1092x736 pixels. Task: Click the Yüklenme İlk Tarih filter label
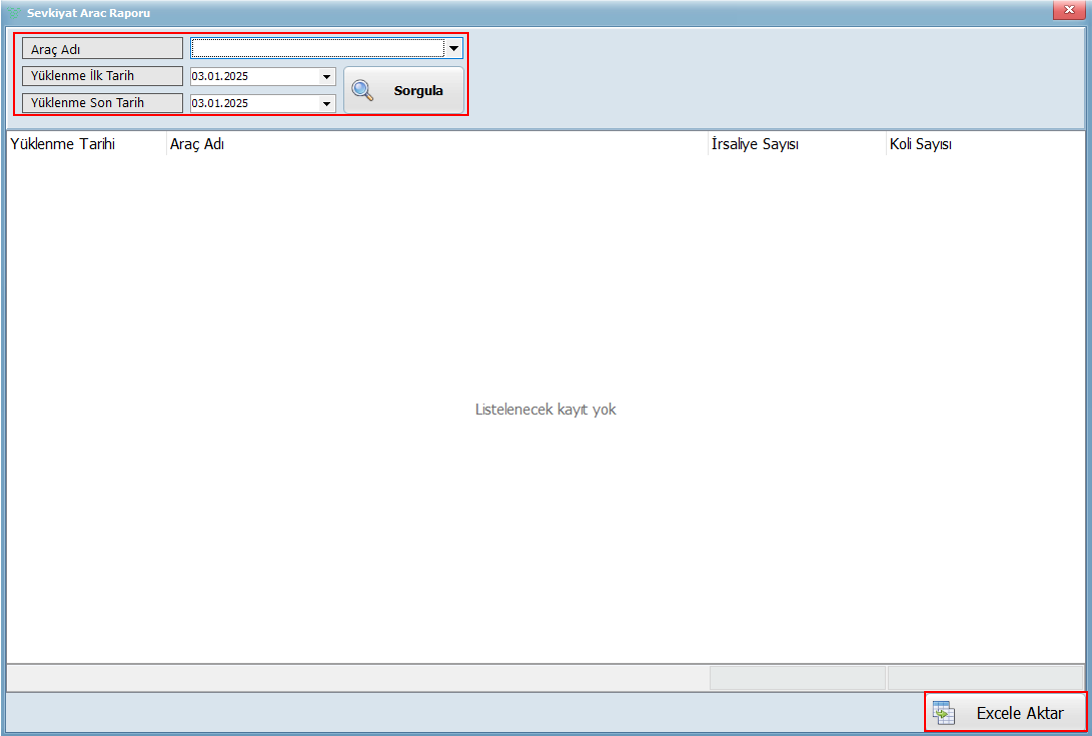point(102,76)
